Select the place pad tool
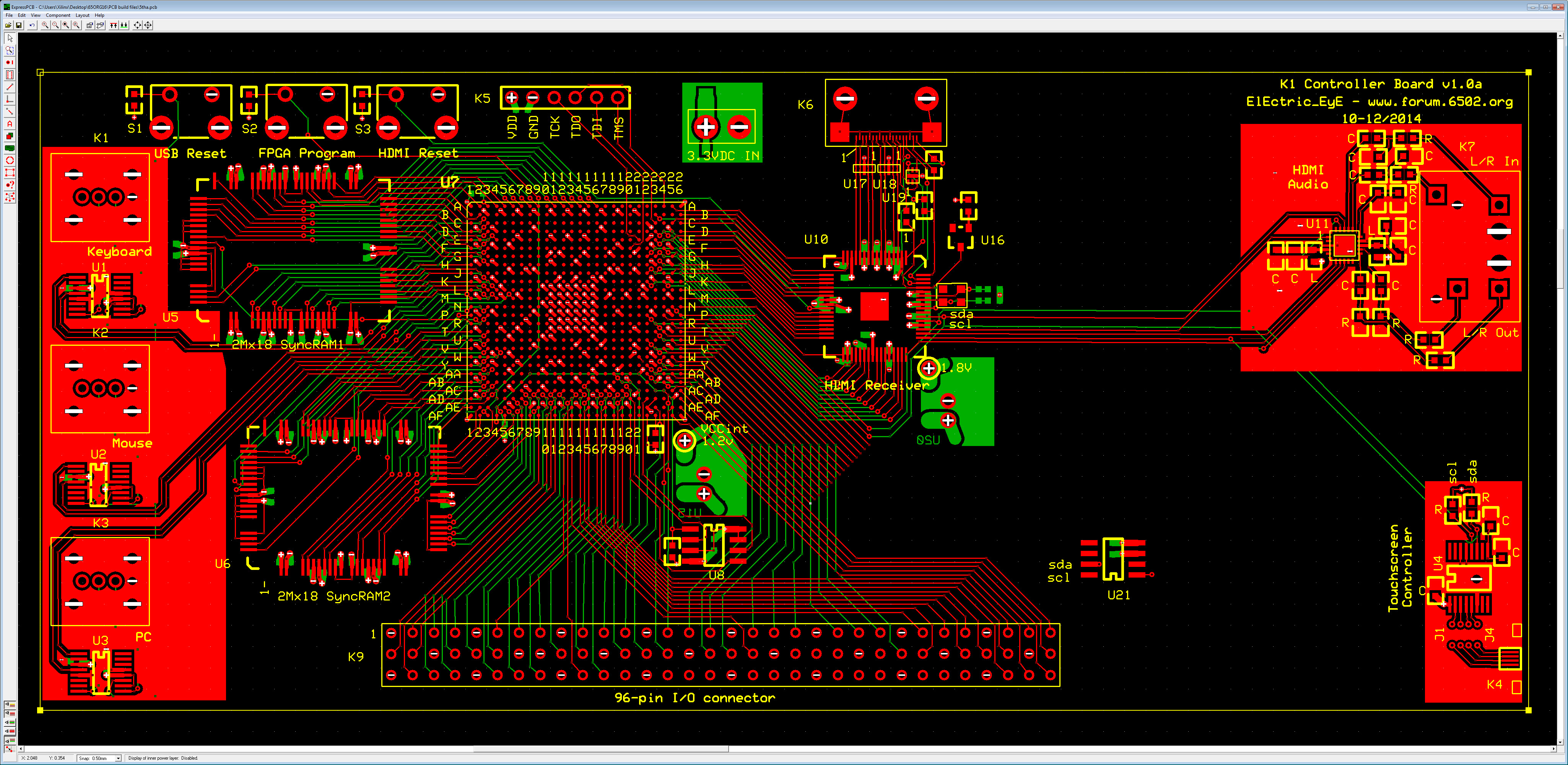 click(10, 63)
